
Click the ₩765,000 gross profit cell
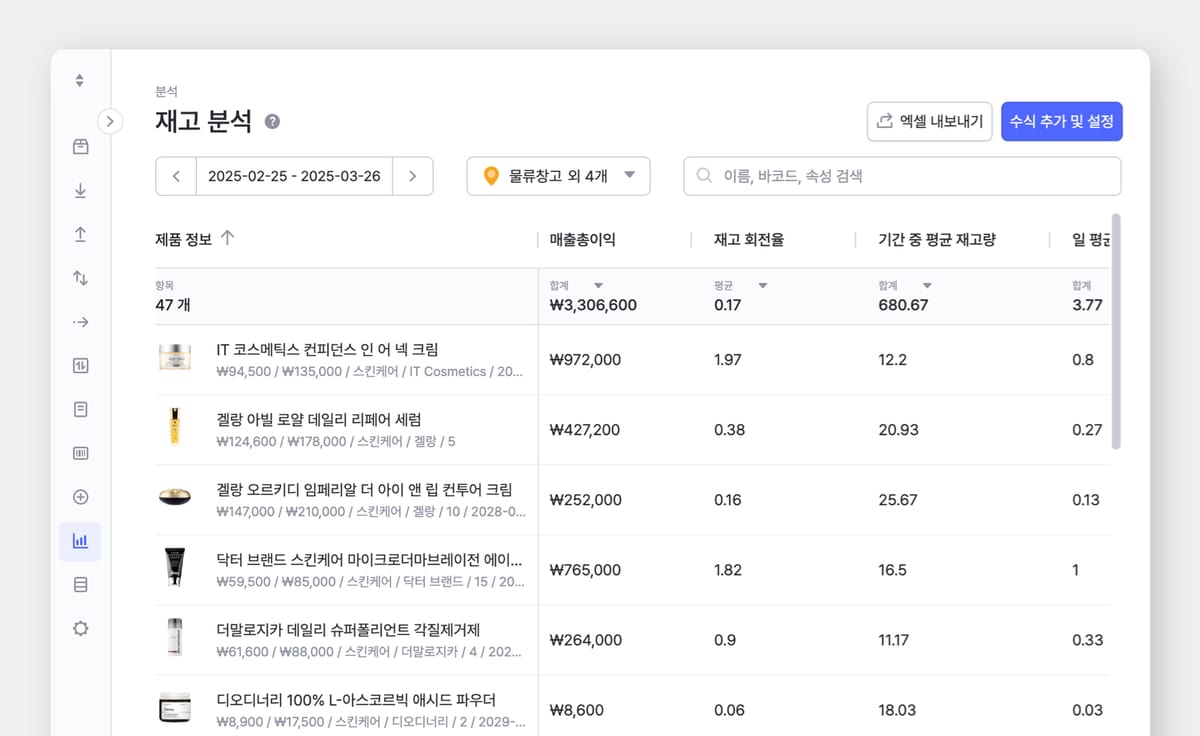585,569
